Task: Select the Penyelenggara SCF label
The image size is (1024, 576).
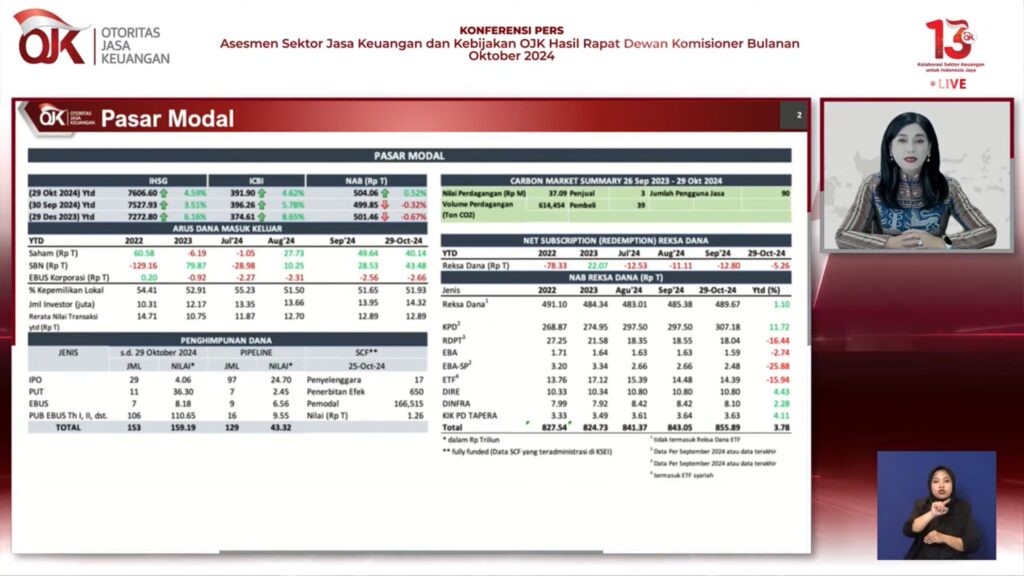Action: (334, 379)
